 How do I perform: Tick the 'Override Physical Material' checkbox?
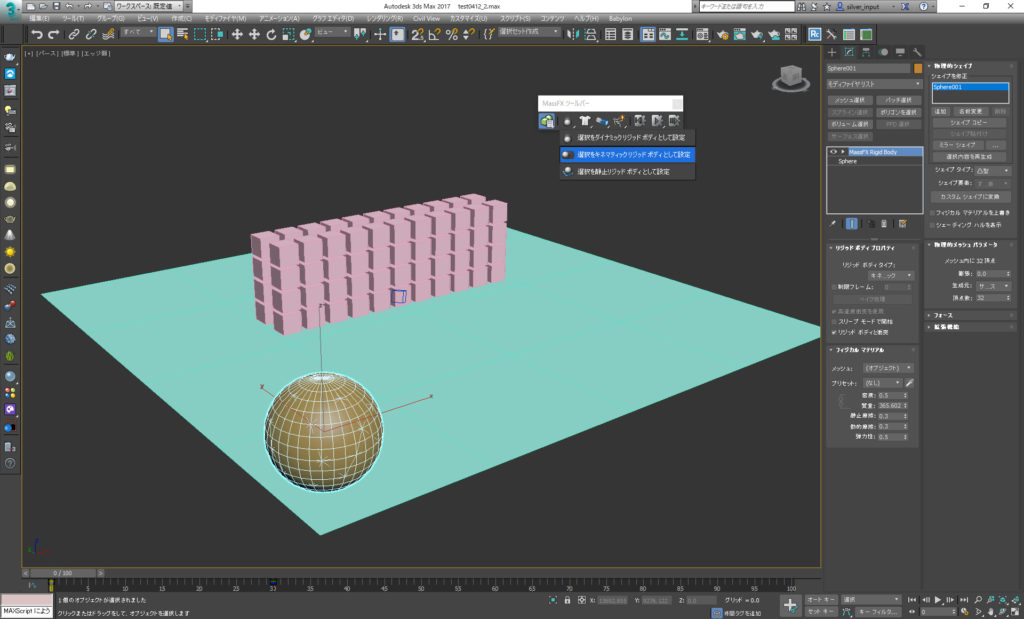tap(933, 212)
